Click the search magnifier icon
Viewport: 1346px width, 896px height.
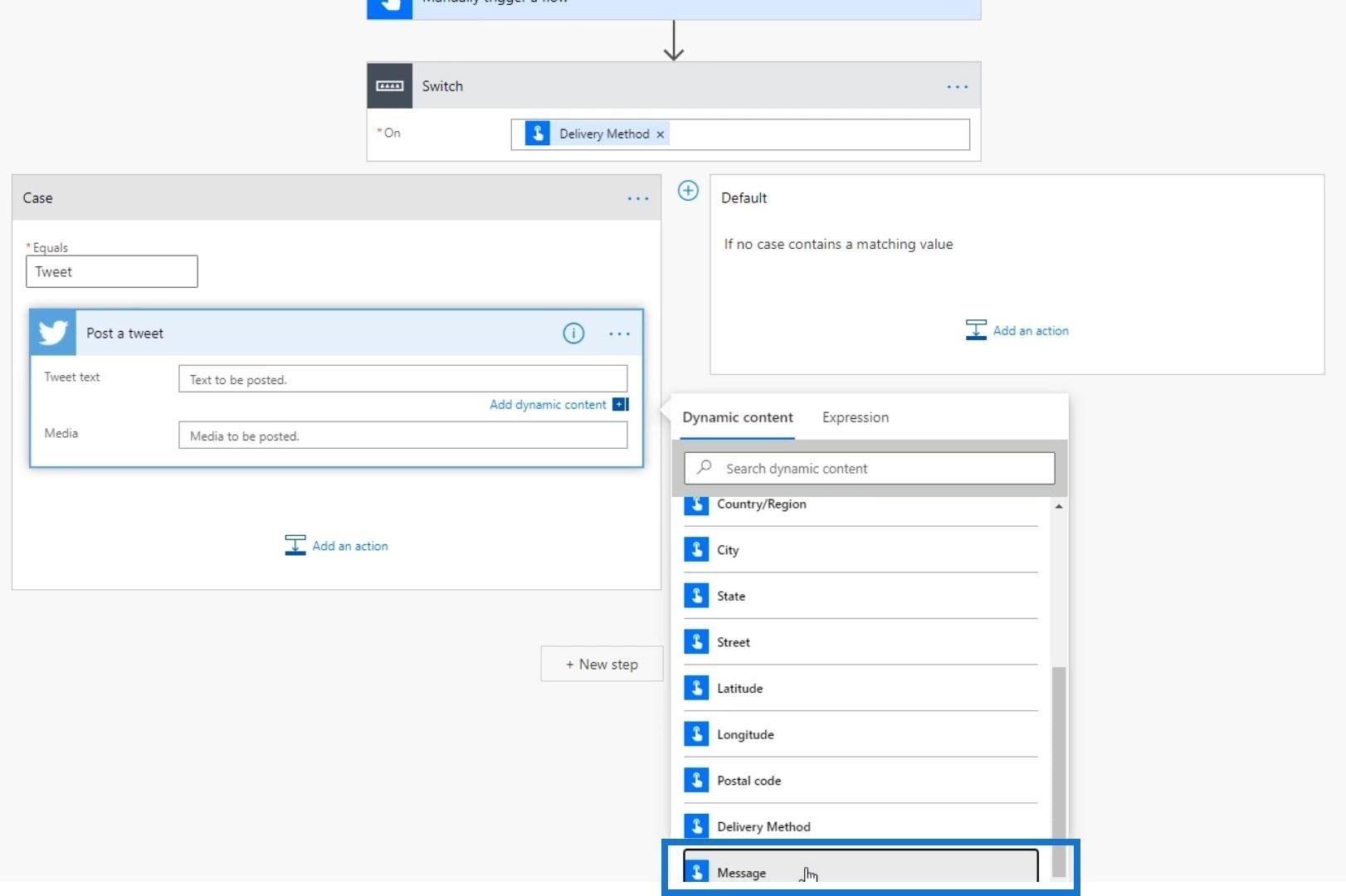[704, 467]
